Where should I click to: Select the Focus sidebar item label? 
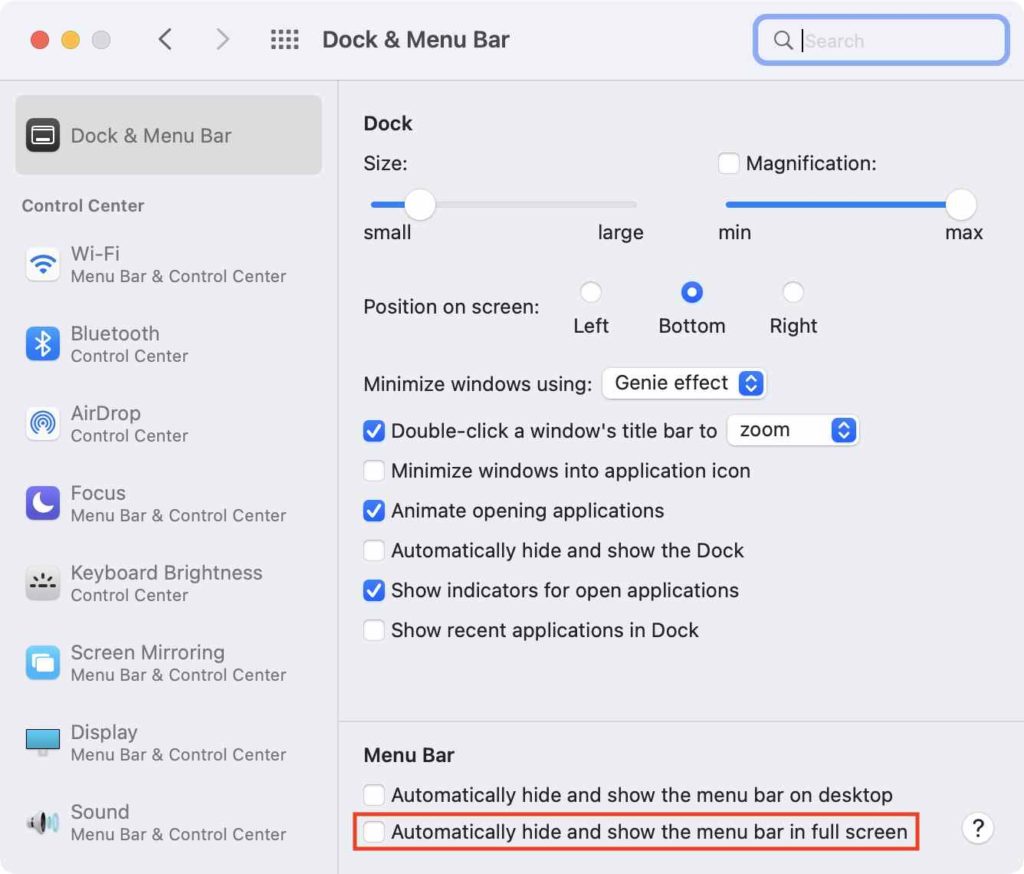click(98, 493)
